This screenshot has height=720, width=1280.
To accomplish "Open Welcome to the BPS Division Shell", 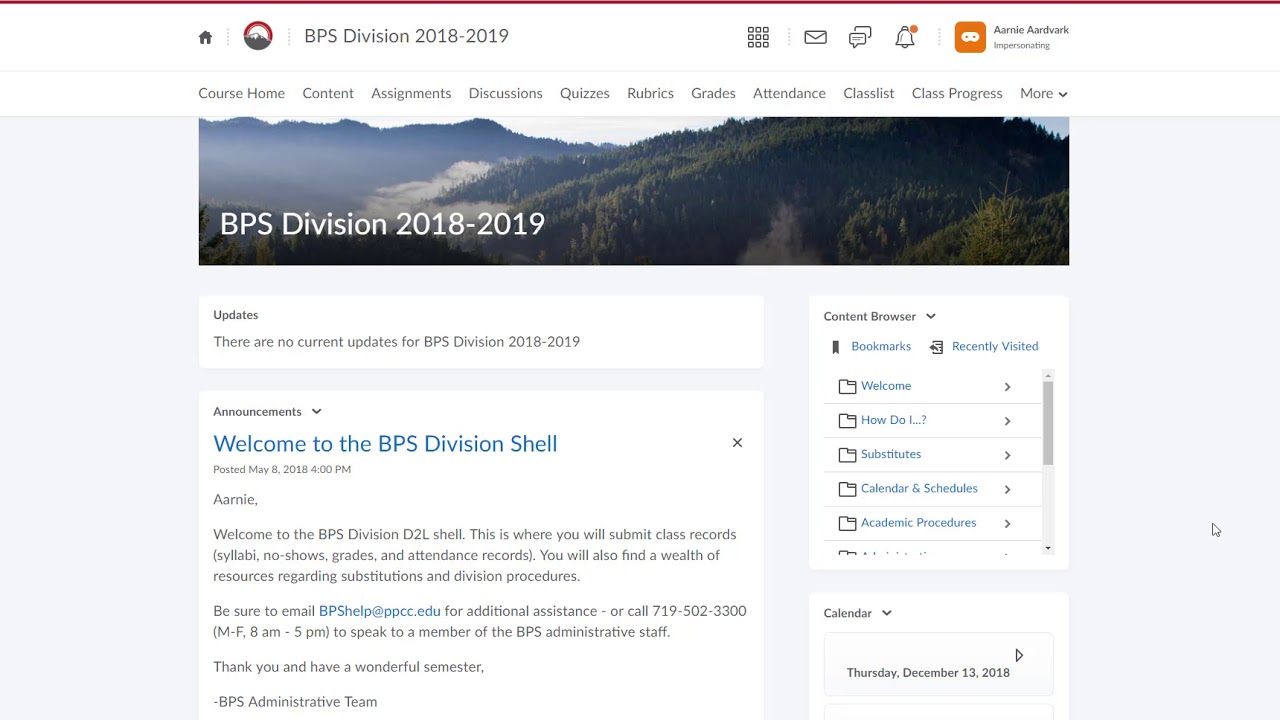I will (385, 443).
